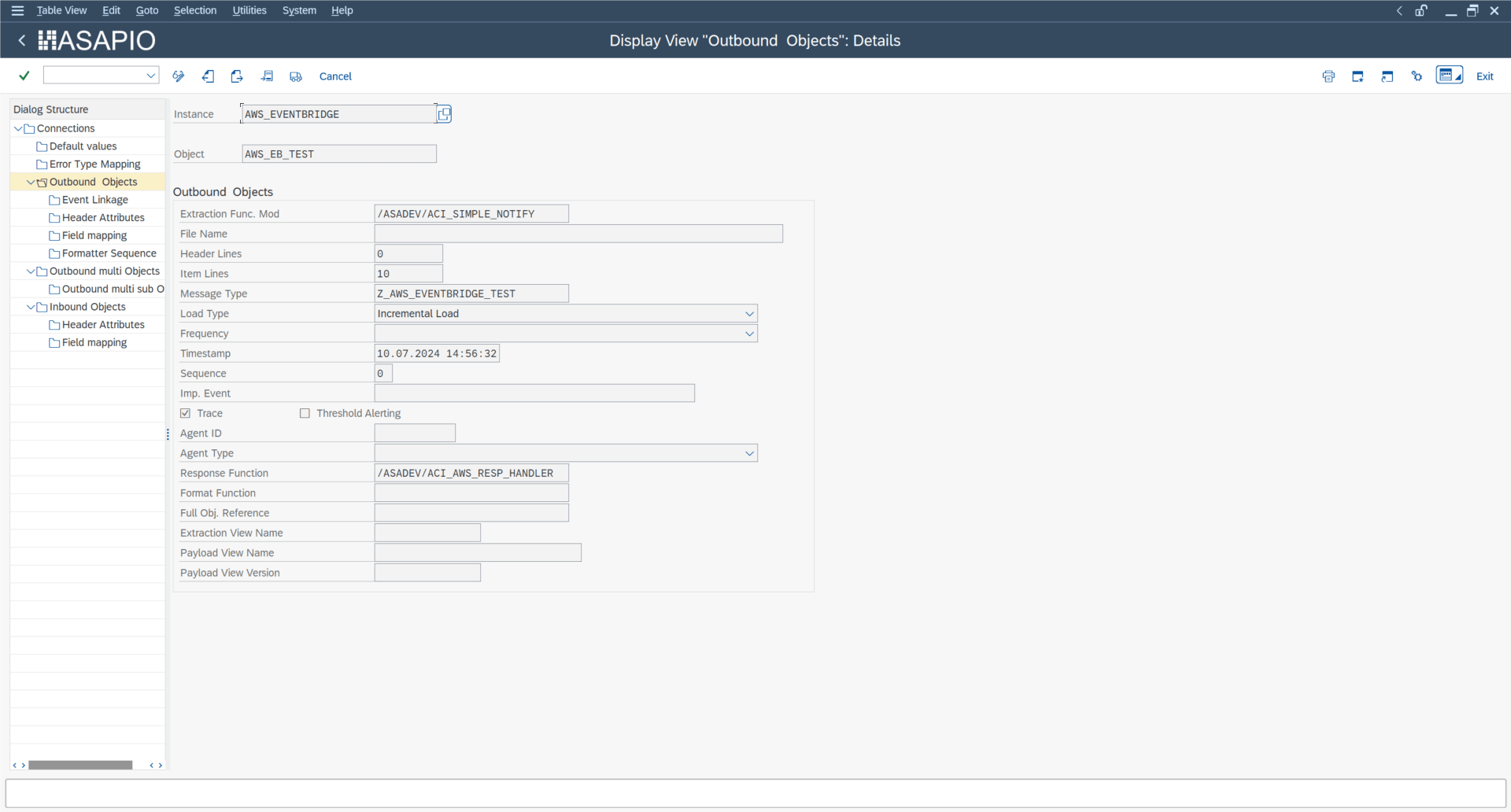The width and height of the screenshot is (1511, 812).
Task: Toggle Display/Change mode glasses-pencil icon
Action: click(x=179, y=76)
